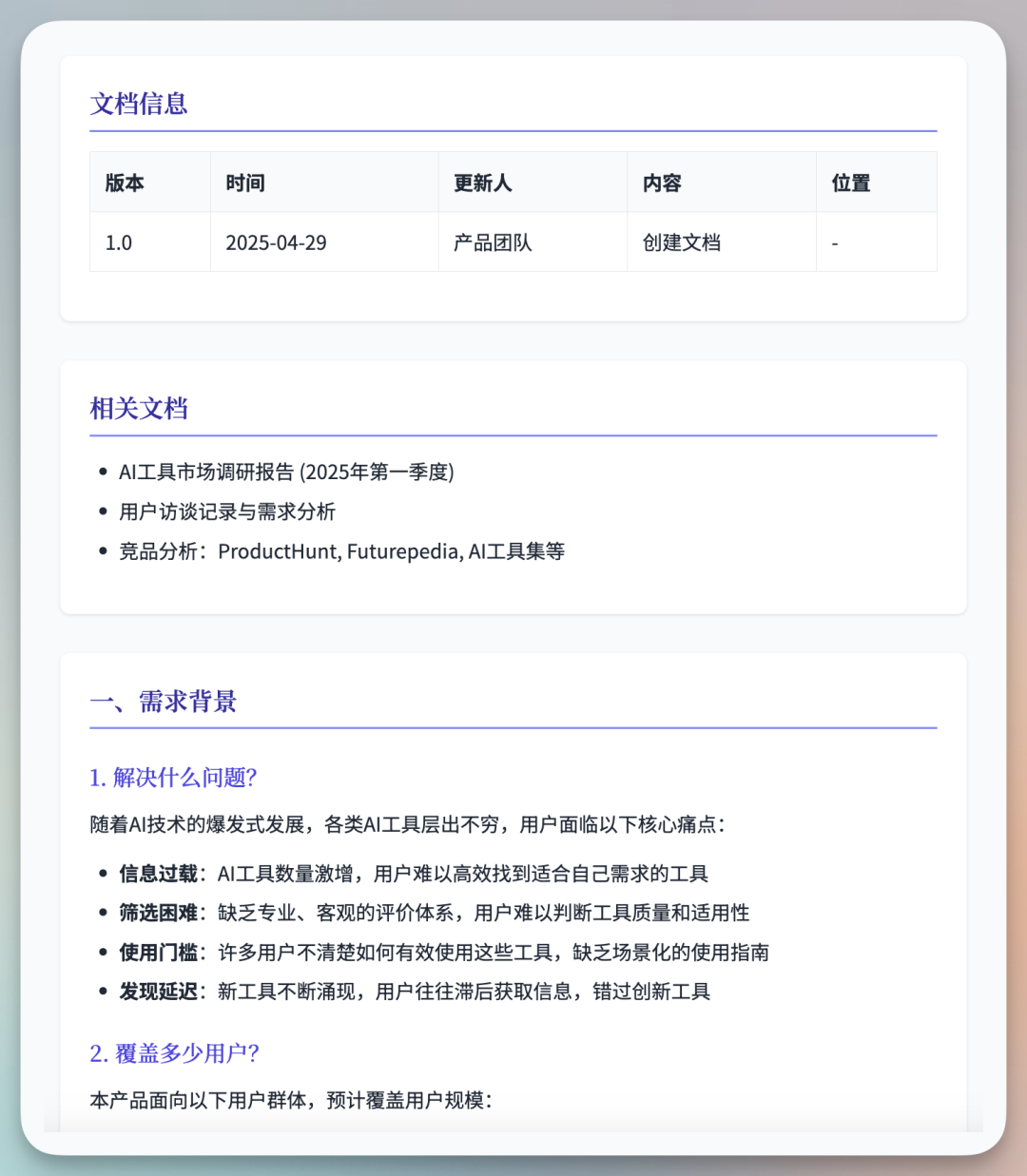Open 用户访谈记录与需求分析 list item
The image size is (1027, 1176).
pyautogui.click(x=227, y=511)
